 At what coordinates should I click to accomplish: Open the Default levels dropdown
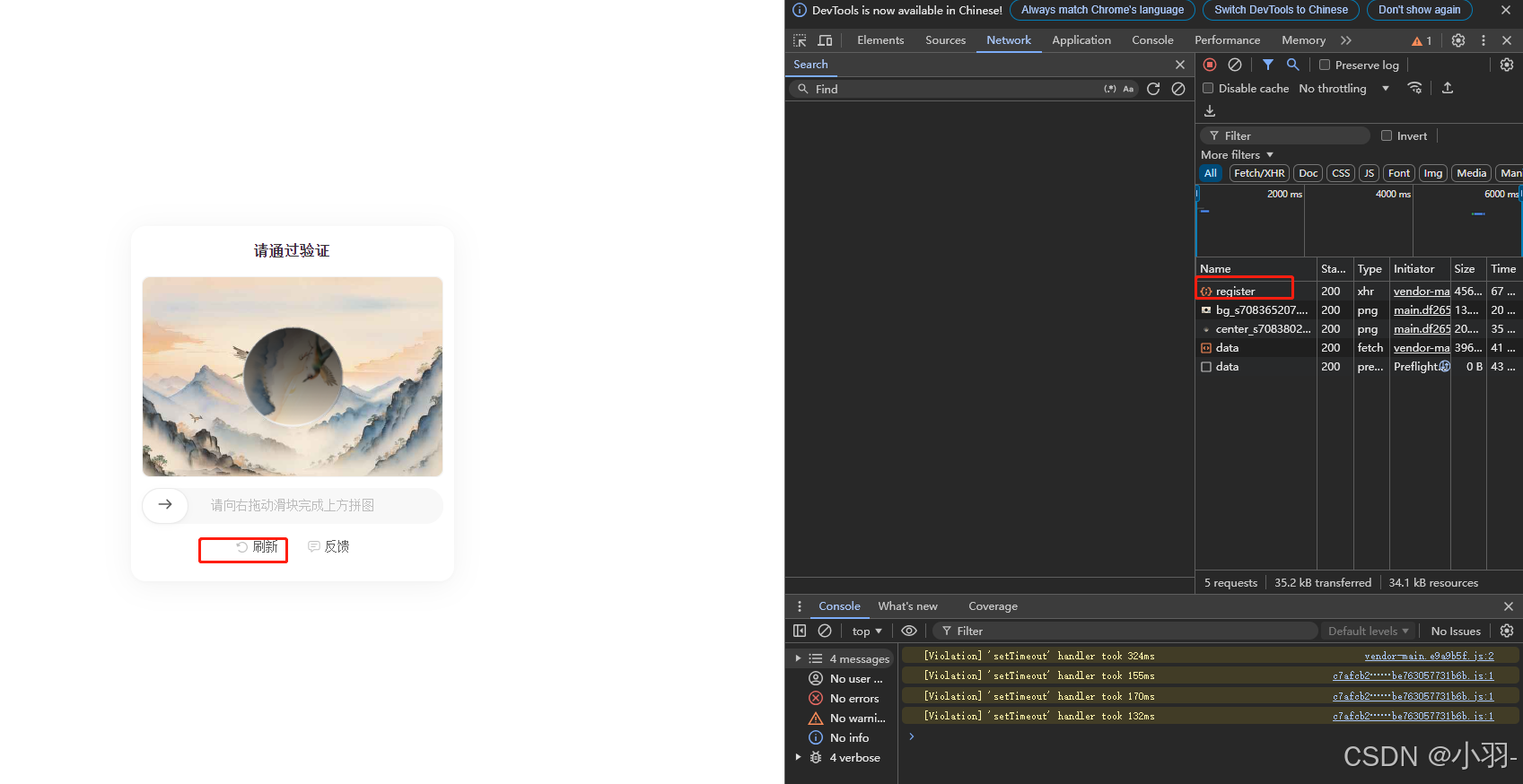point(1369,631)
